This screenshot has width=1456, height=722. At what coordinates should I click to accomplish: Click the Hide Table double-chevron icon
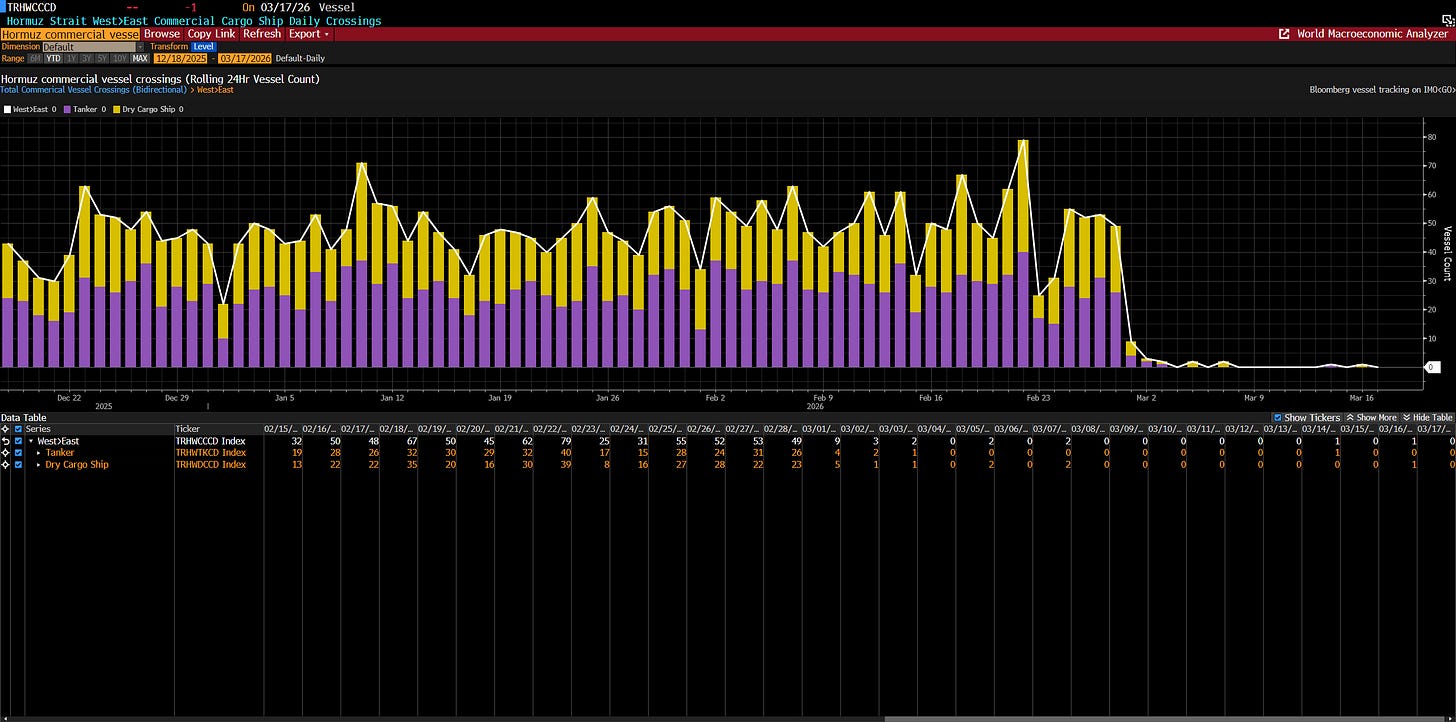[x=1407, y=418]
